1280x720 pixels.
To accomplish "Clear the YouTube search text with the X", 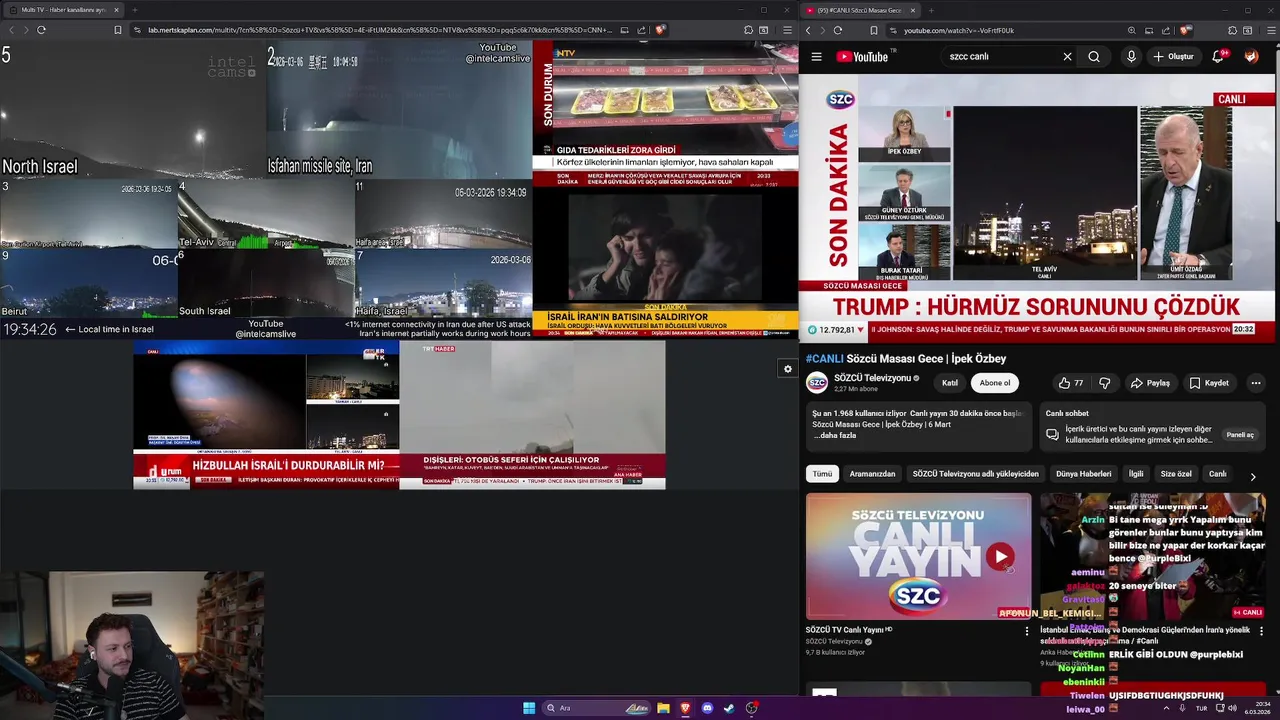I will [1067, 57].
